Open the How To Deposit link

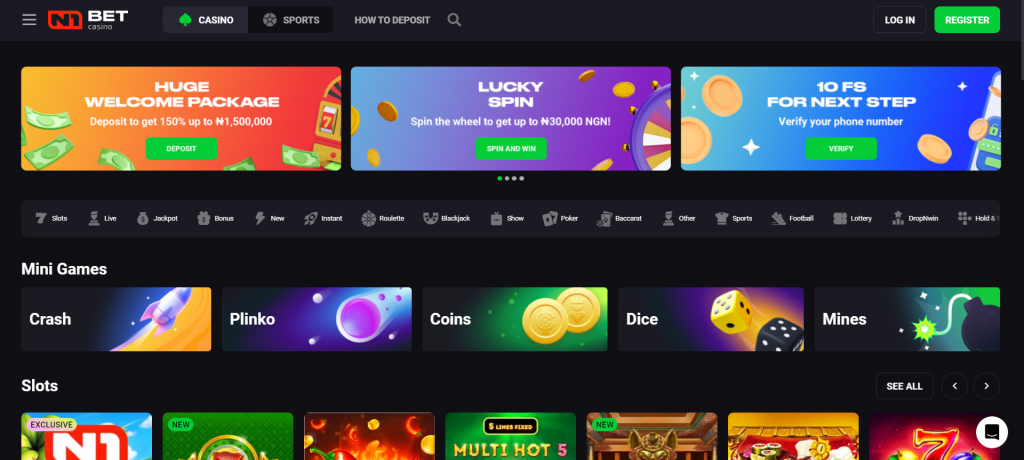[392, 20]
